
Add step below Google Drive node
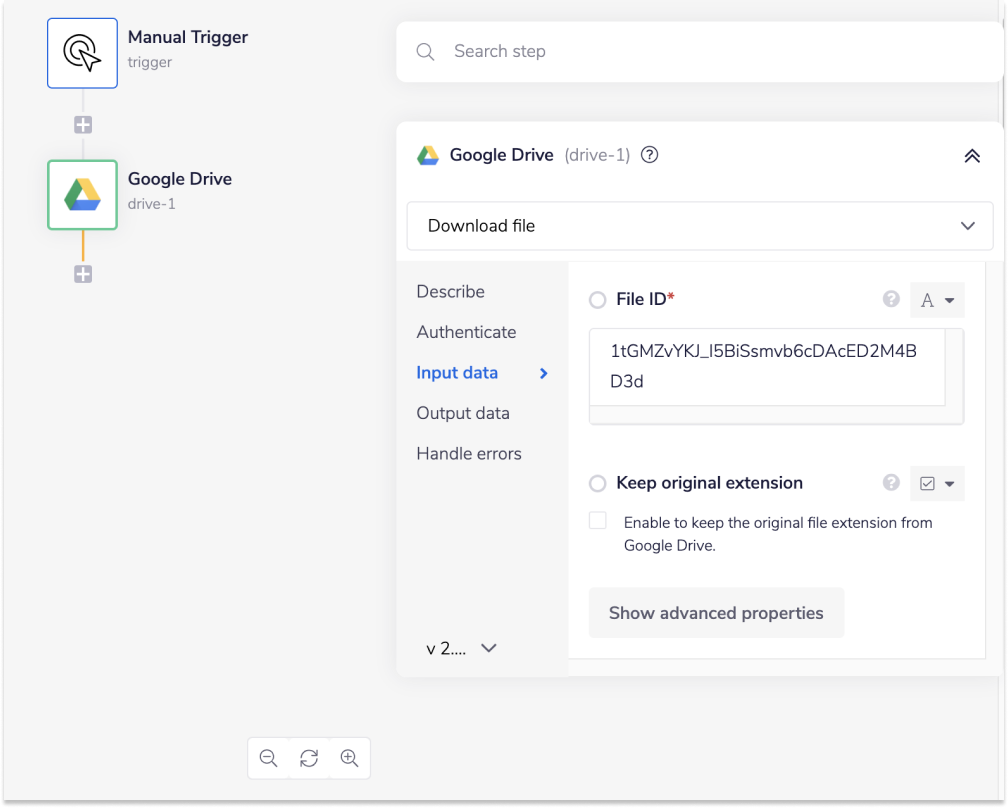click(83, 274)
